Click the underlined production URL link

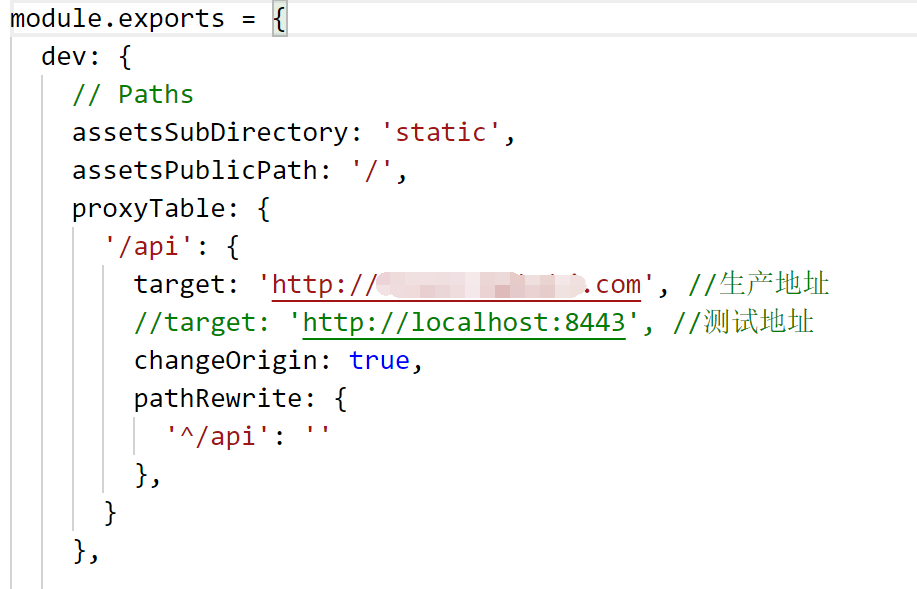coord(455,284)
